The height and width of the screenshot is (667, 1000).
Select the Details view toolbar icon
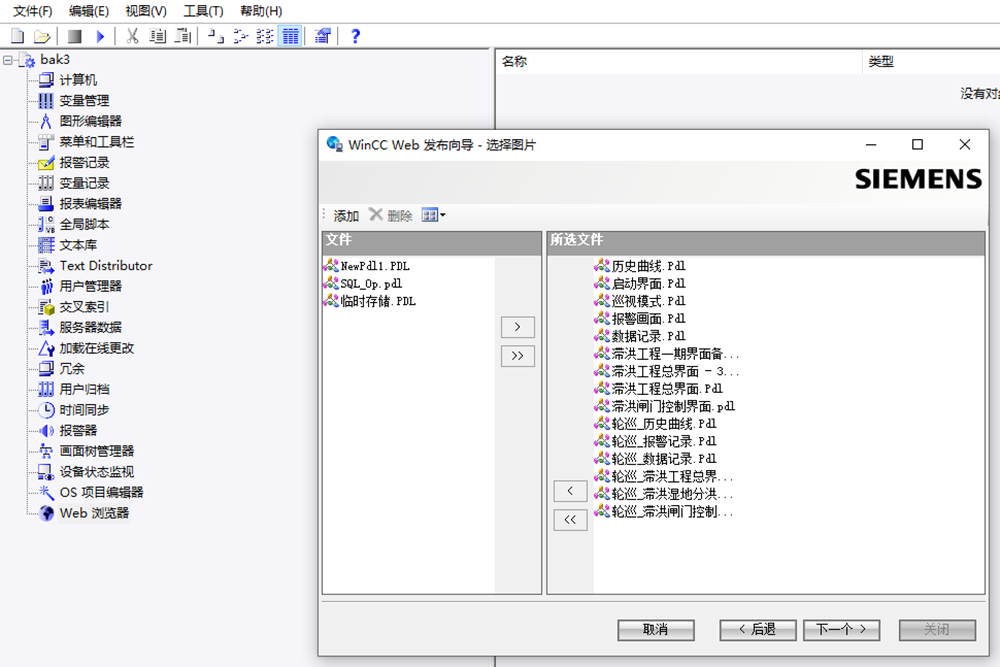[290, 36]
